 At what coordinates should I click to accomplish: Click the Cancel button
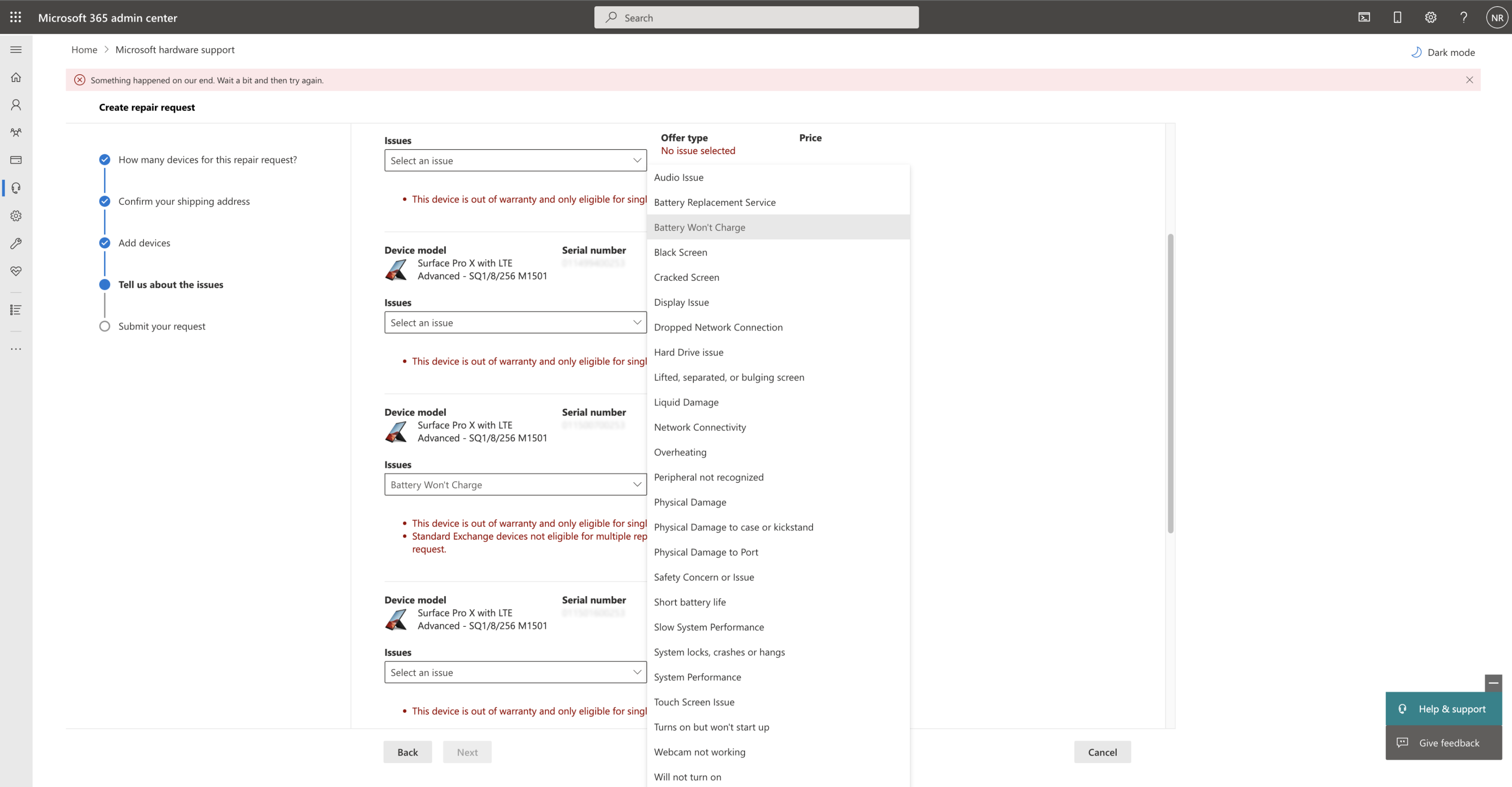point(1102,752)
